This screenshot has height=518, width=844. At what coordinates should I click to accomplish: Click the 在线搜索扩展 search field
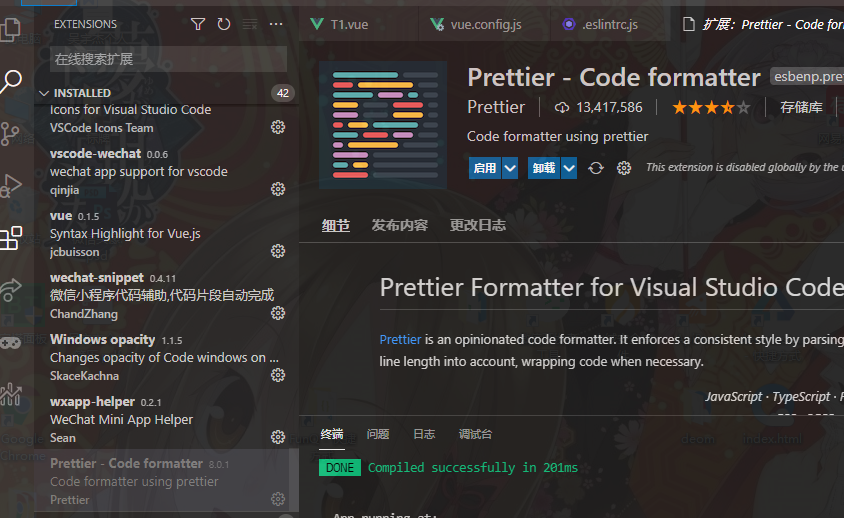click(x=168, y=59)
